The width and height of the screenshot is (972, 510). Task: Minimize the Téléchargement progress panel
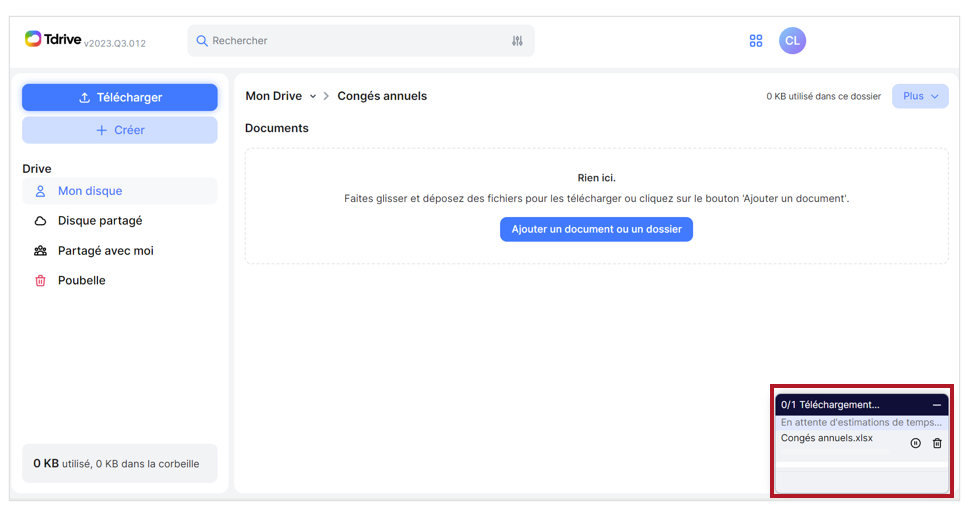click(937, 405)
